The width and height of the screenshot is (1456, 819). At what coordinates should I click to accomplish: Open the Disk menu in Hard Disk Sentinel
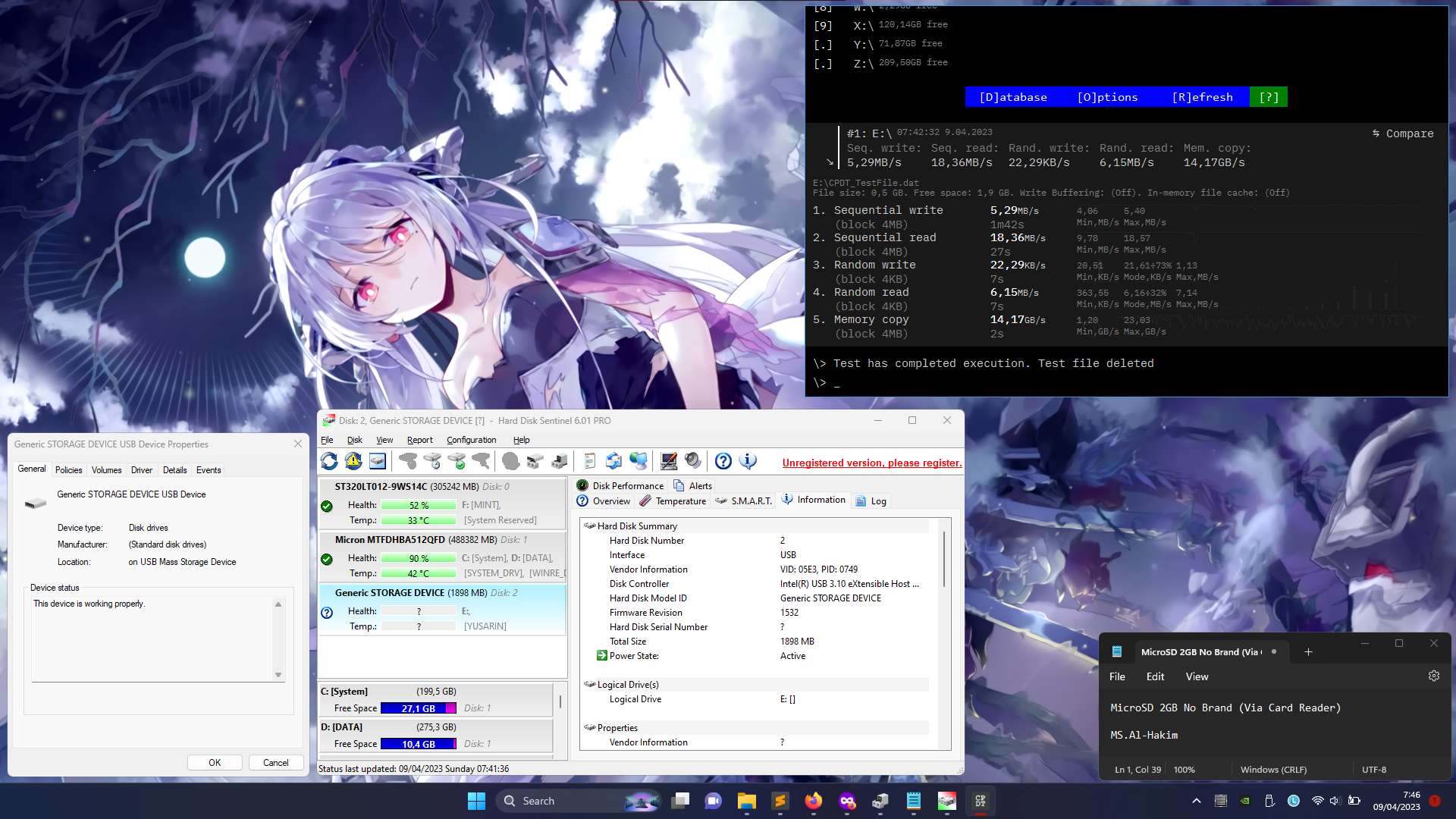pyautogui.click(x=354, y=440)
